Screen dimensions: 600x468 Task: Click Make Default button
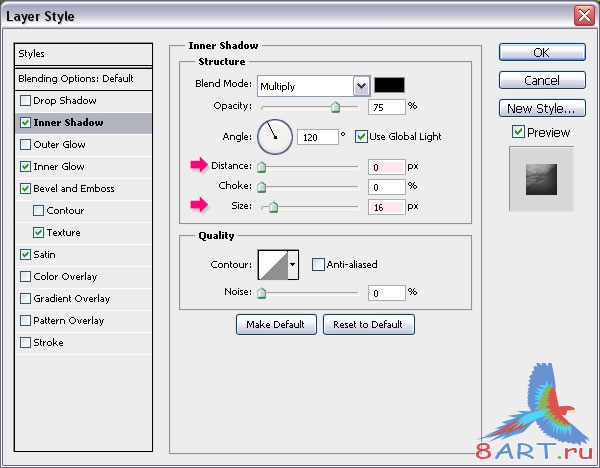pos(276,325)
